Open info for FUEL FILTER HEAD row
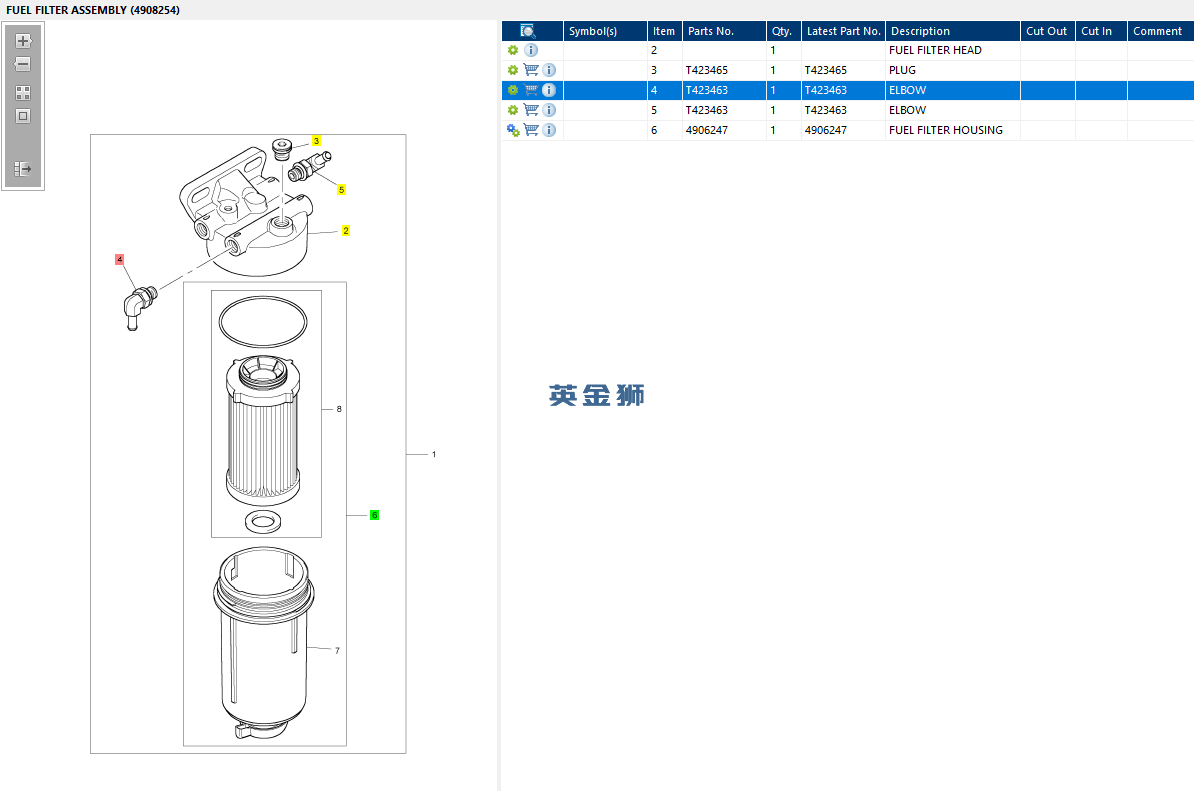1194x791 pixels. [x=532, y=50]
